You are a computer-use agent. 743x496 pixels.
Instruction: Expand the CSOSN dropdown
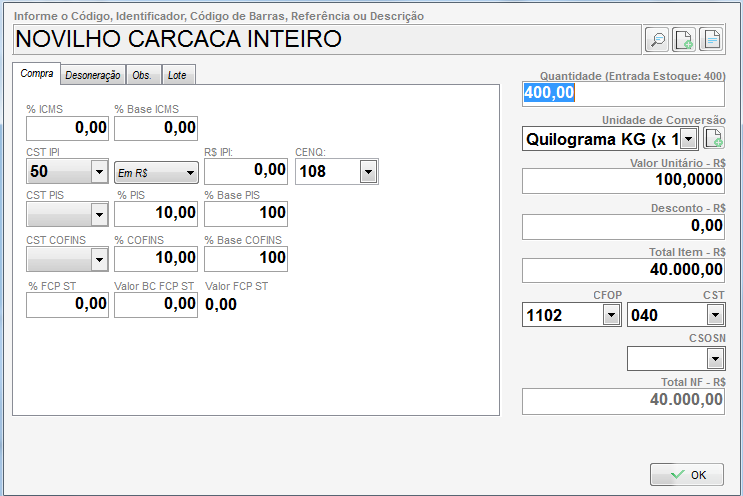(714, 357)
